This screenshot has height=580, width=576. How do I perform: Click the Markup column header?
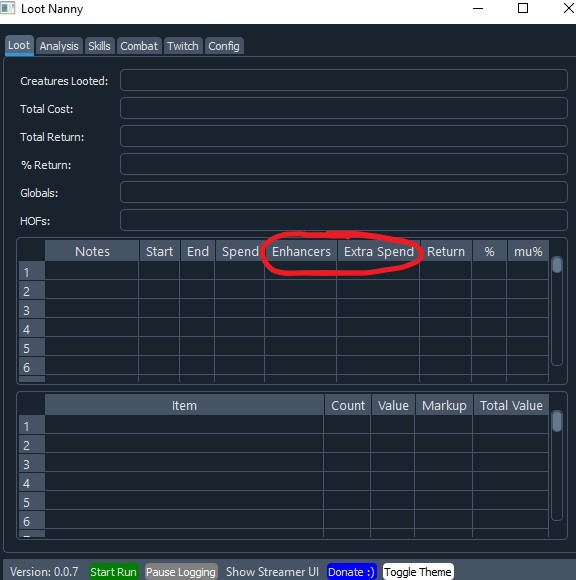pyautogui.click(x=444, y=405)
